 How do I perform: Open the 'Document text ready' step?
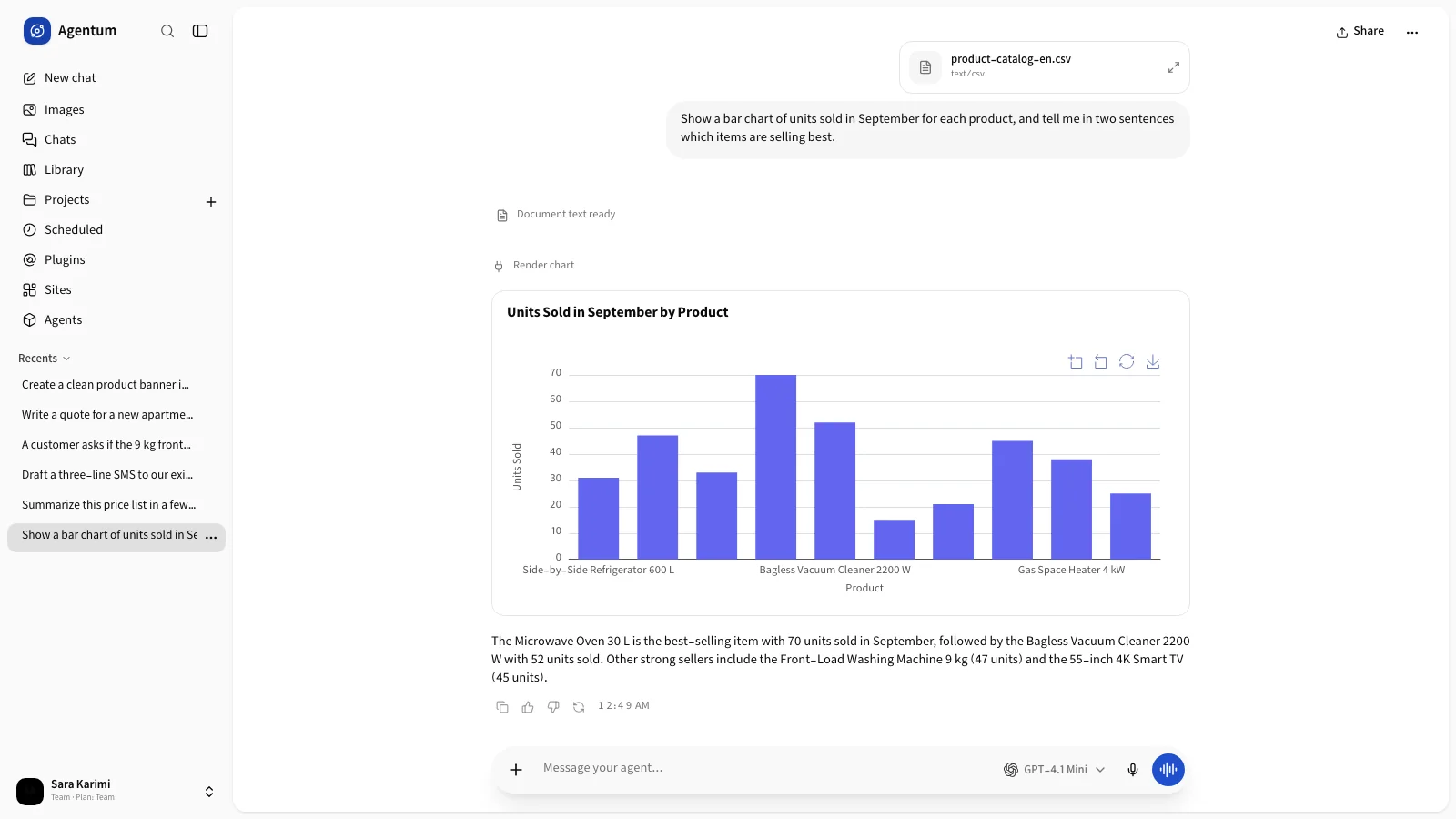click(x=556, y=215)
